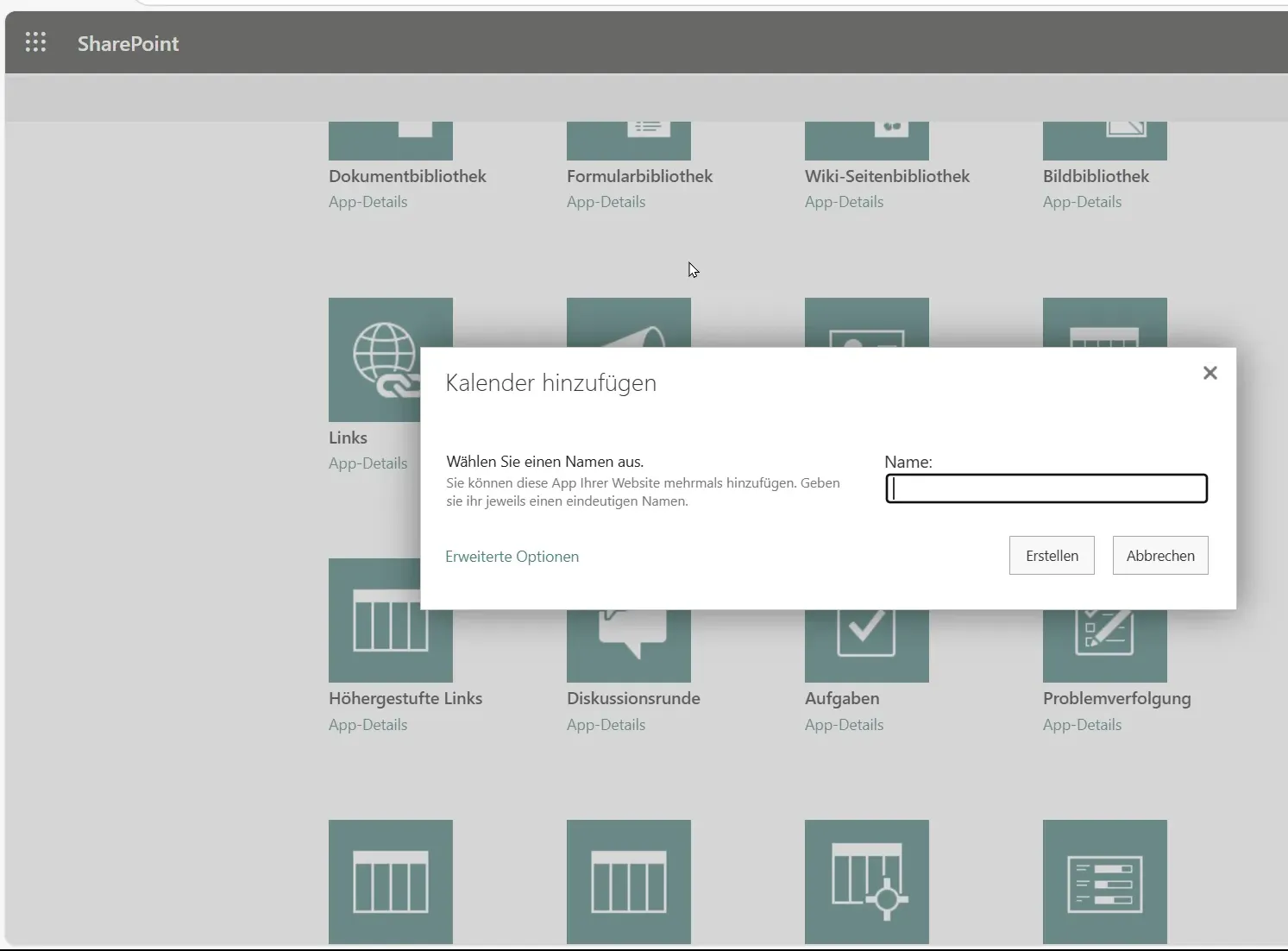Open Bildbibliothek title link
The height and width of the screenshot is (951, 1288).
1096,176
